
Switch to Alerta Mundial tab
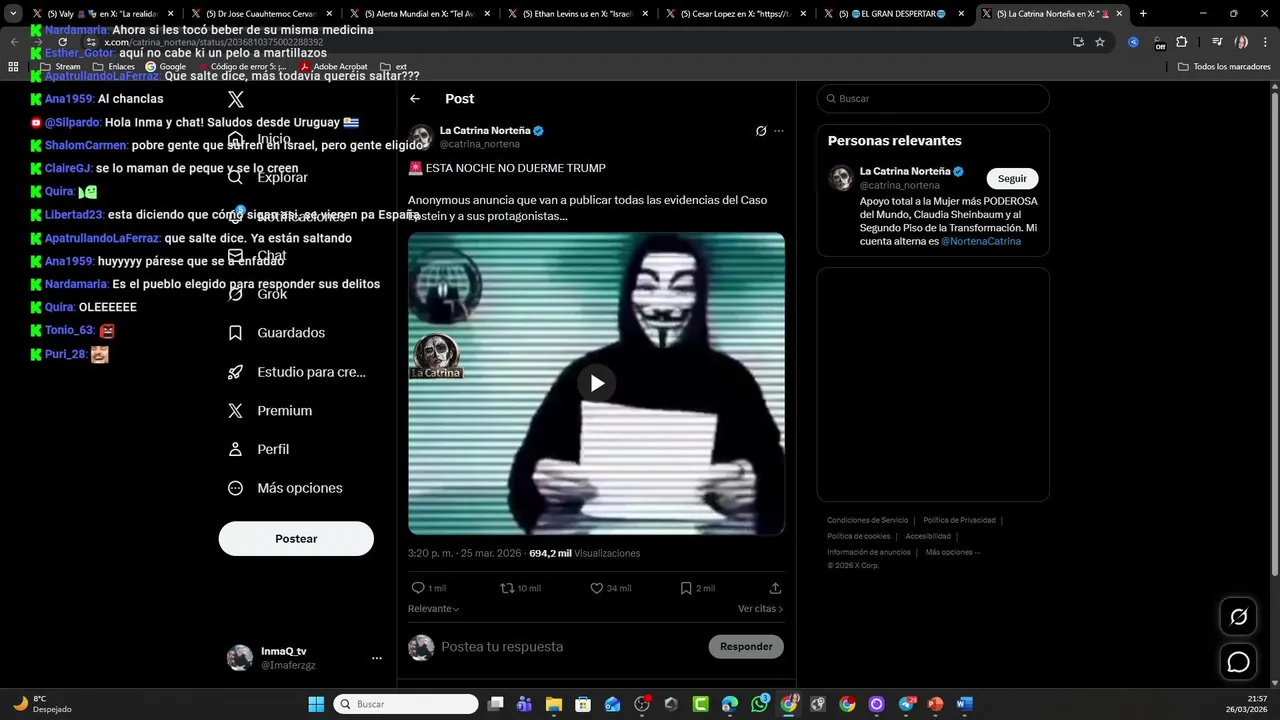click(x=418, y=14)
